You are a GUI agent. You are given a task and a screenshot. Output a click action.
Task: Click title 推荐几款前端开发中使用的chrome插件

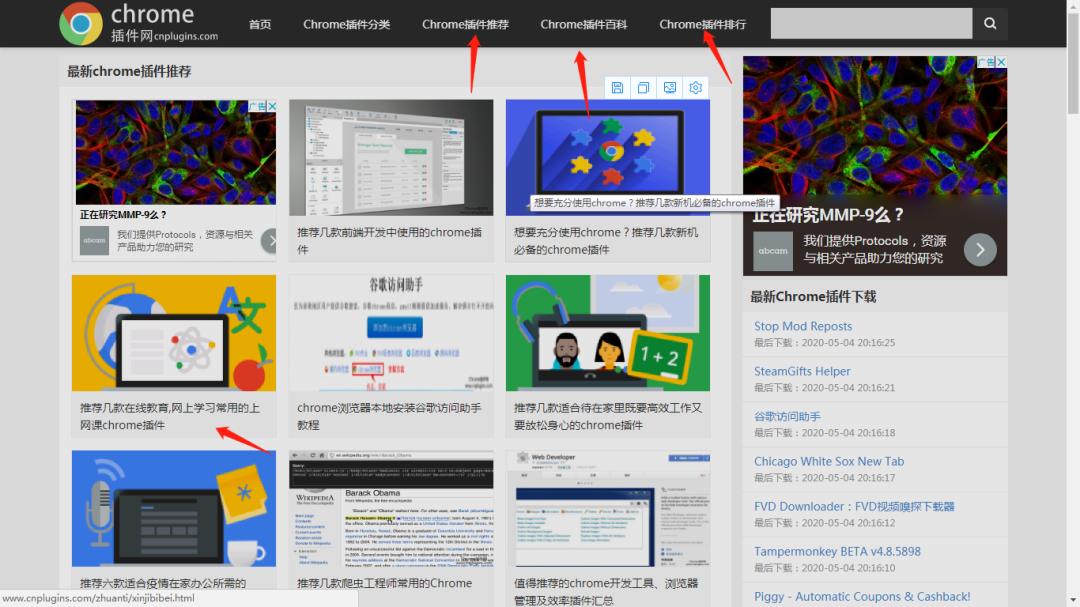tap(390, 240)
